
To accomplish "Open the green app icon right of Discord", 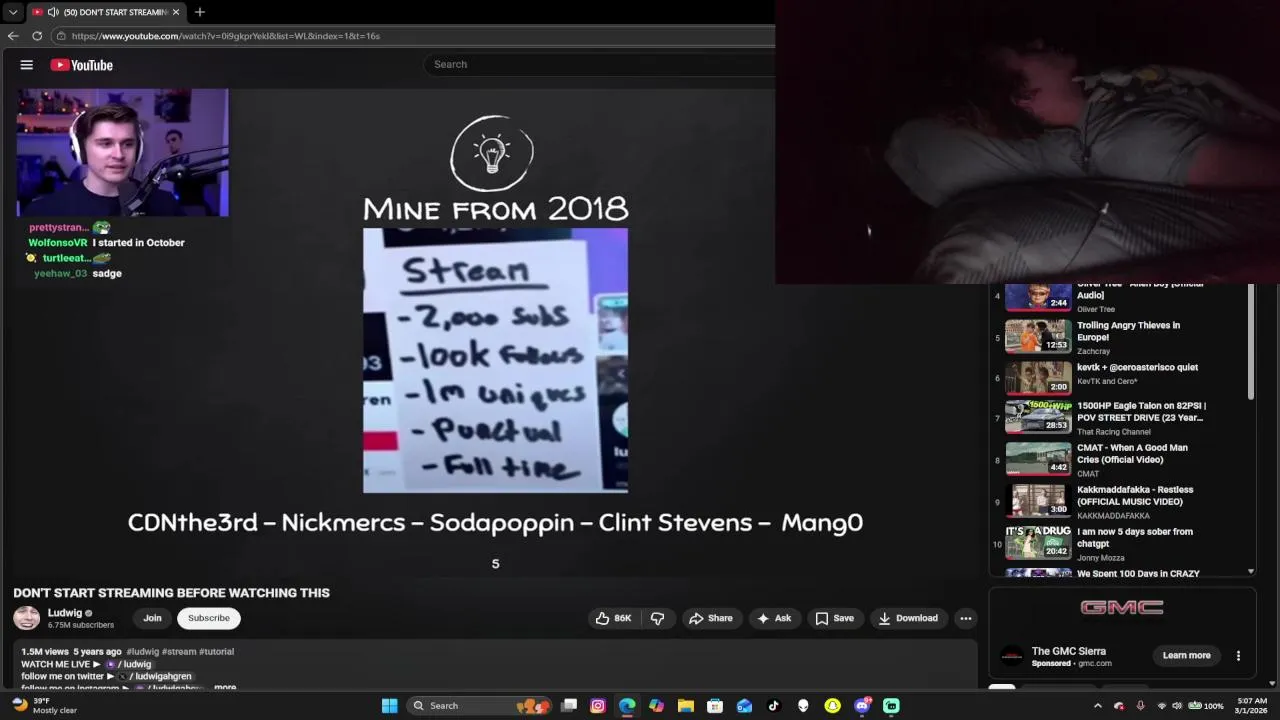I will coord(891,706).
